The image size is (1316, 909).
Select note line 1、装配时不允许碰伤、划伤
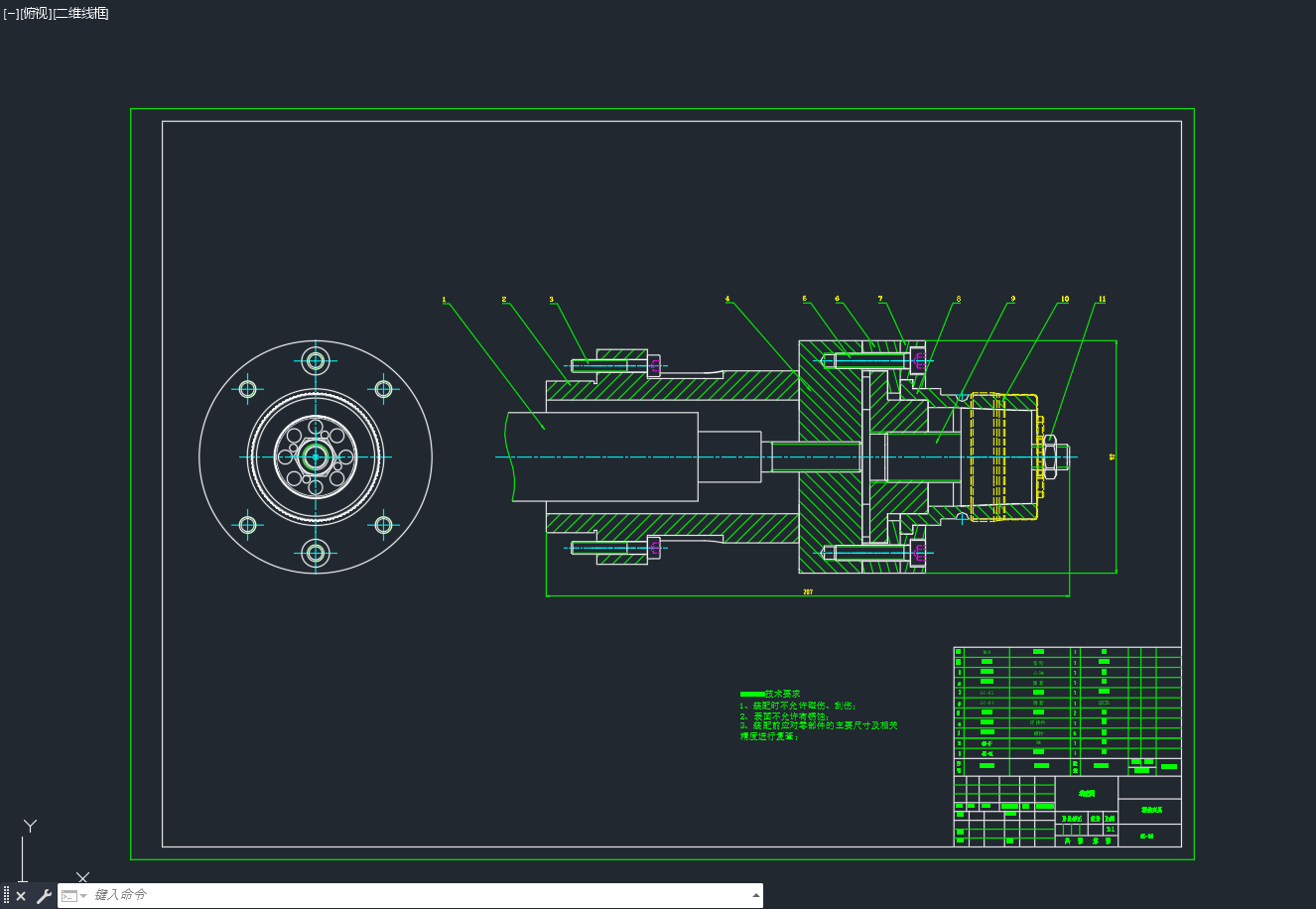tap(796, 706)
